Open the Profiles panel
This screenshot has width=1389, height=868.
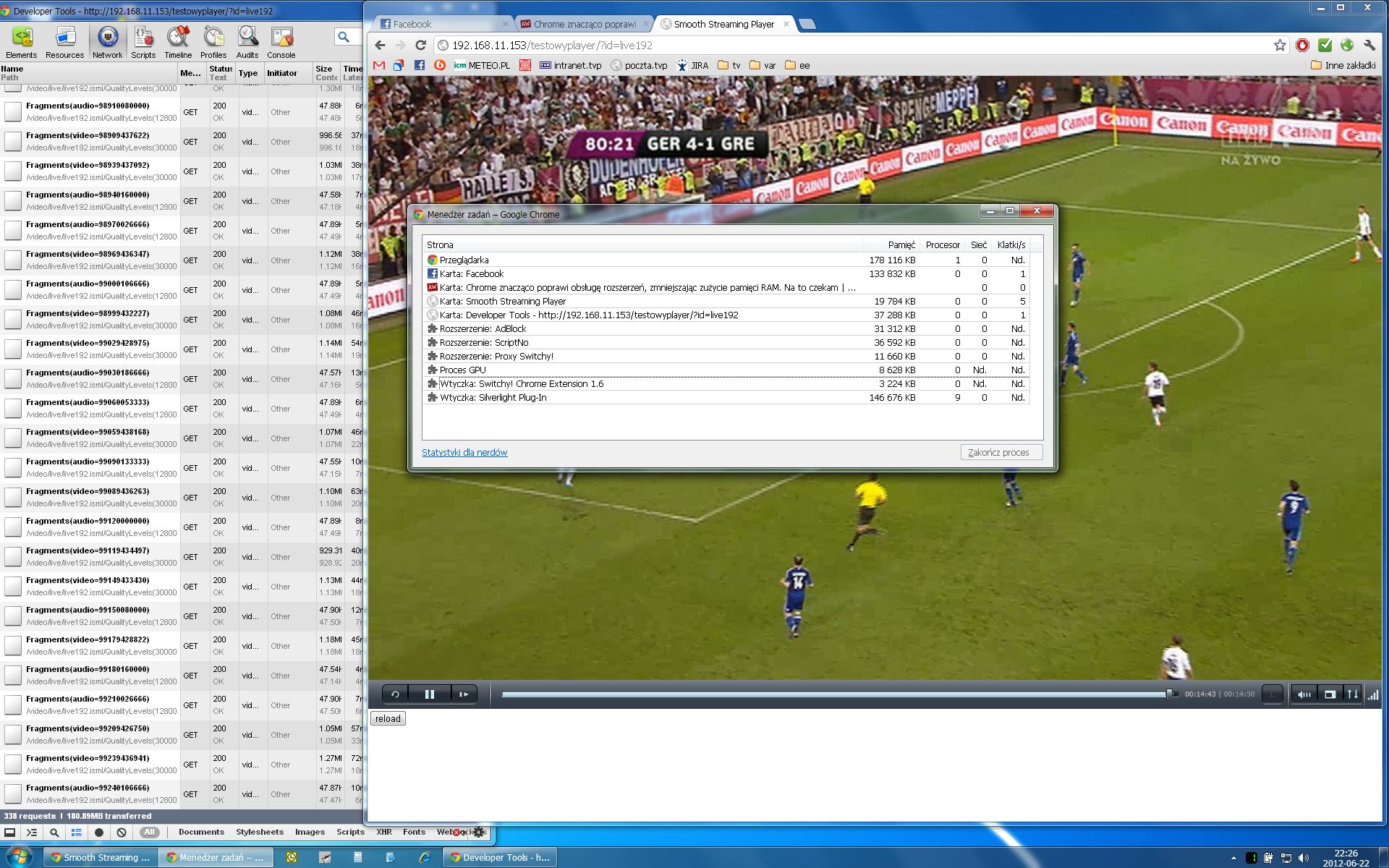pos(213,42)
